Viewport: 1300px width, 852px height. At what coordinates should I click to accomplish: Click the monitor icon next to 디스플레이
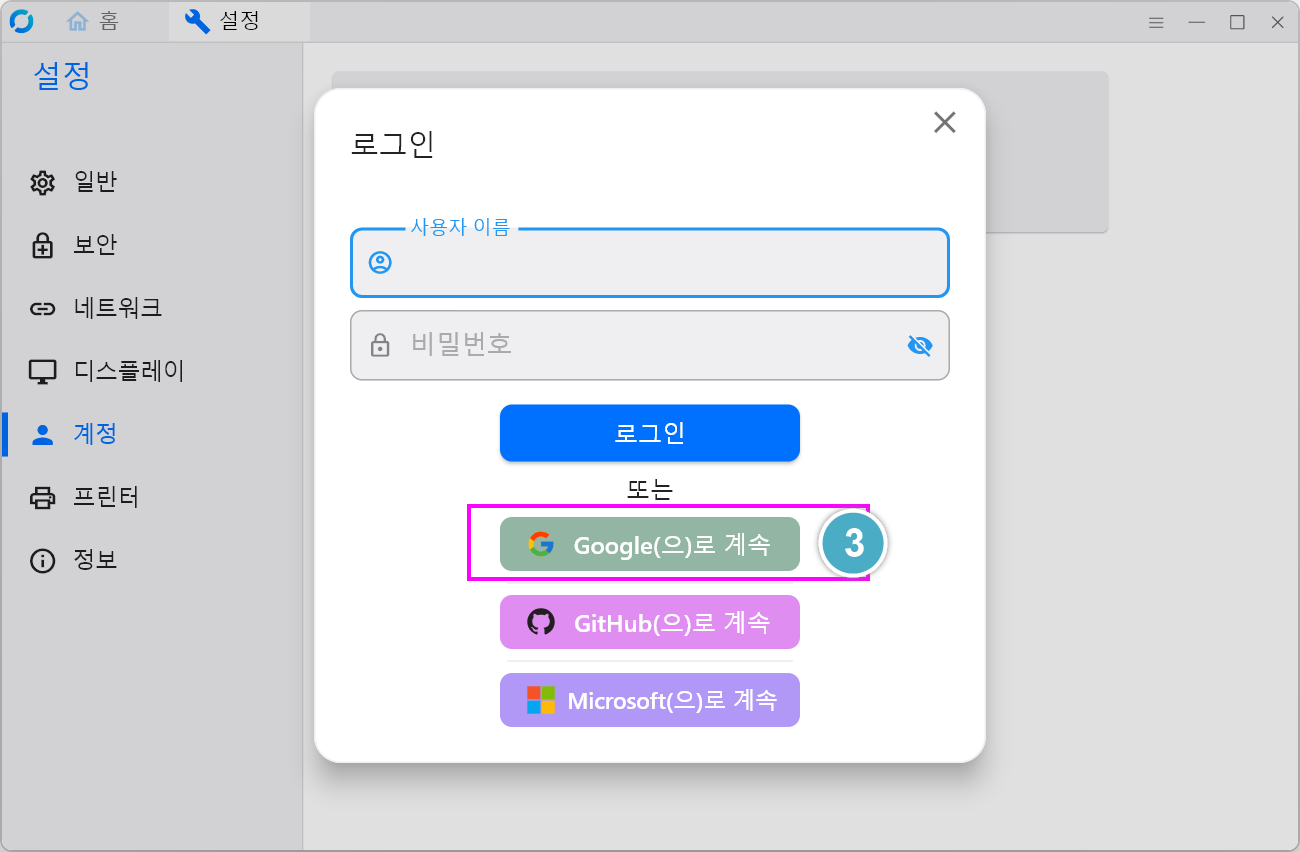pyautogui.click(x=42, y=372)
